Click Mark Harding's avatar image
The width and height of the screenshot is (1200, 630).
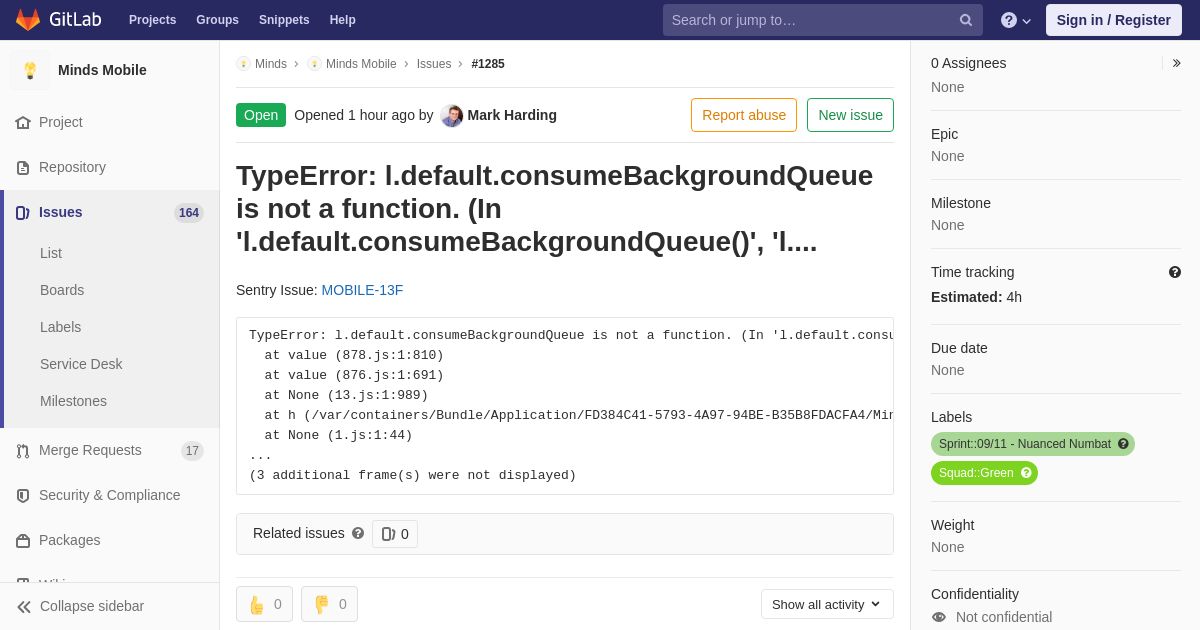coord(452,115)
